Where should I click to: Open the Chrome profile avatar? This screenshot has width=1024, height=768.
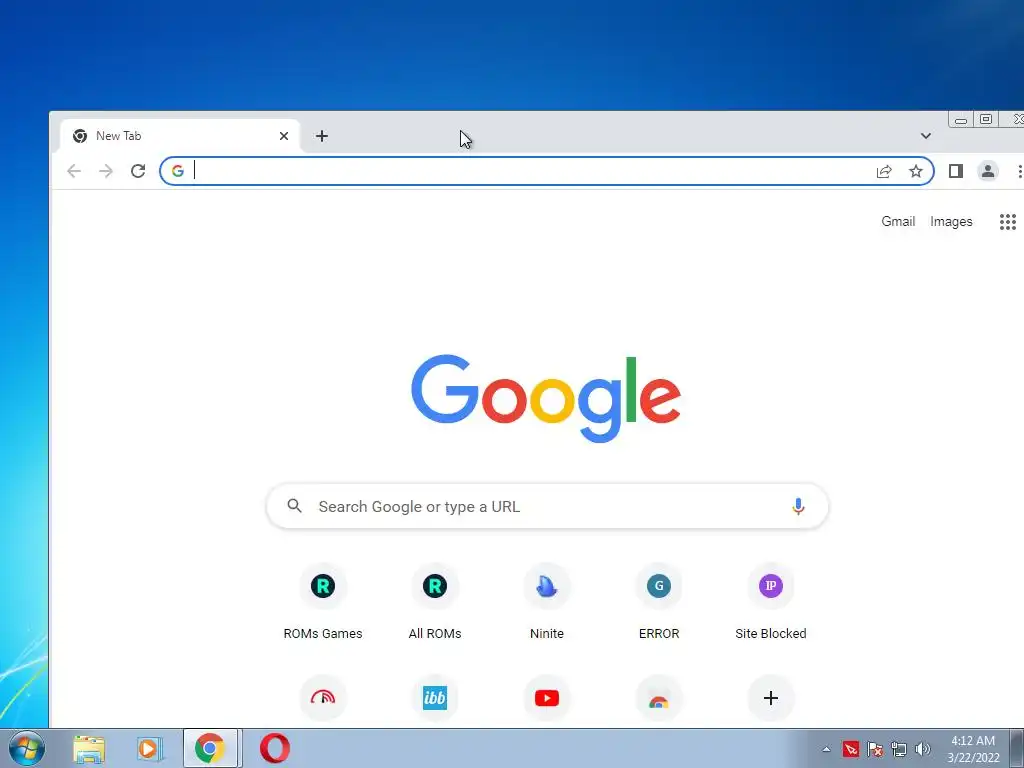(987, 171)
